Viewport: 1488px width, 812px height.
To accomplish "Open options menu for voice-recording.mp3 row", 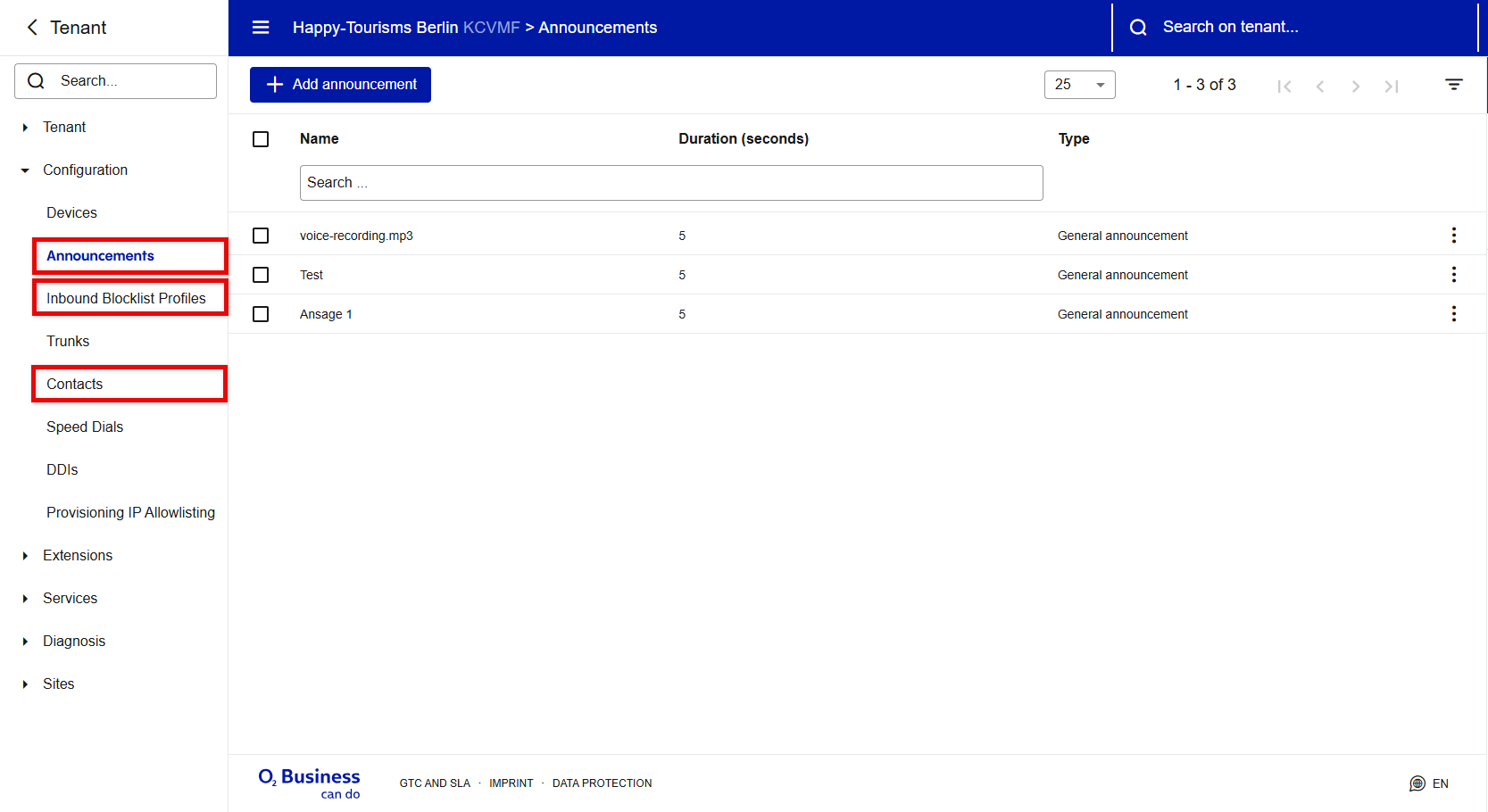I will (1453, 236).
